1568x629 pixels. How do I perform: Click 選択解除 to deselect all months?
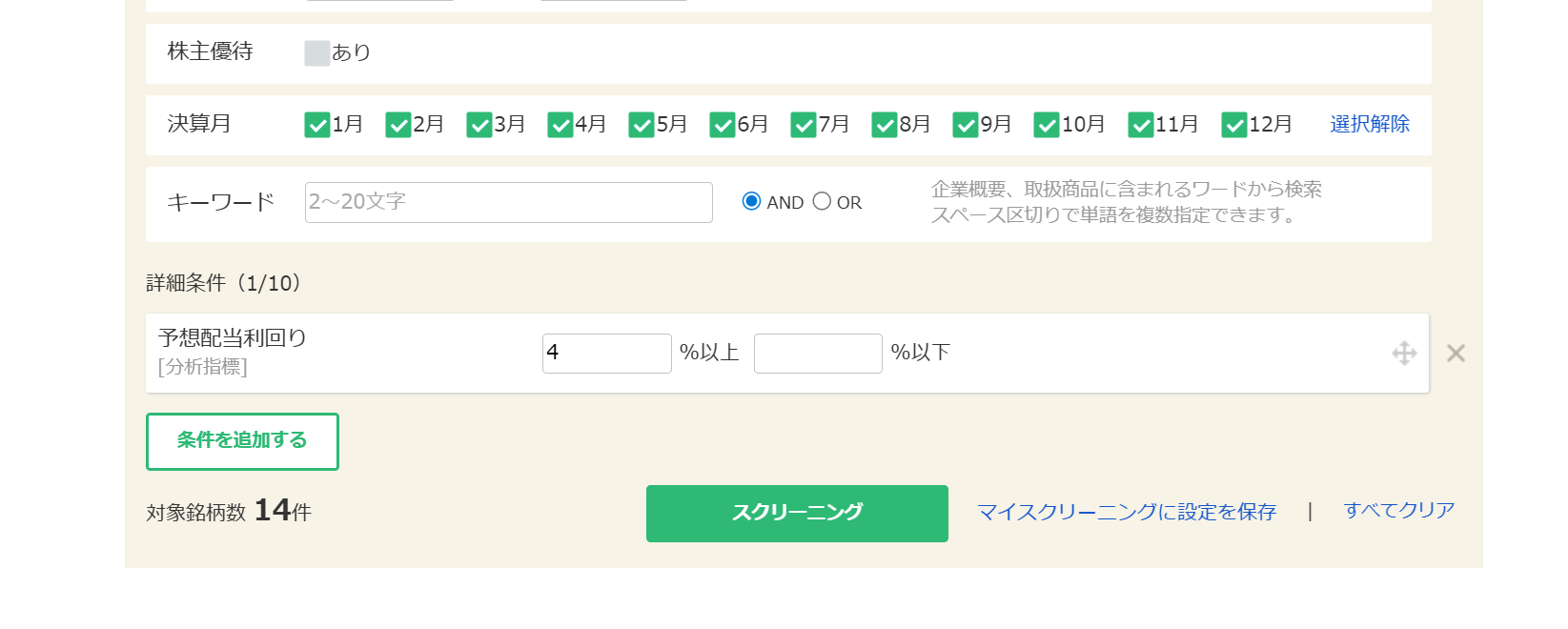coord(1369,124)
